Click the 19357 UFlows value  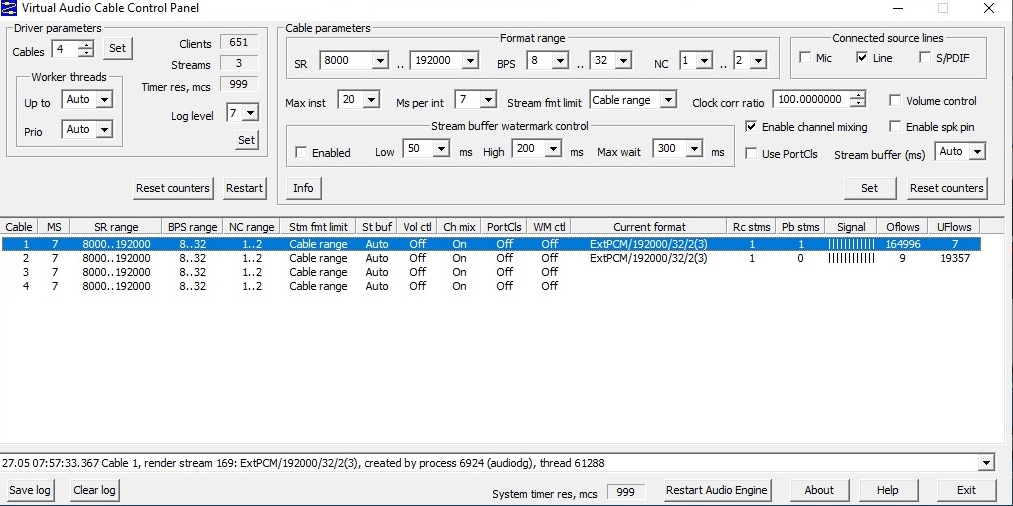click(x=955, y=258)
